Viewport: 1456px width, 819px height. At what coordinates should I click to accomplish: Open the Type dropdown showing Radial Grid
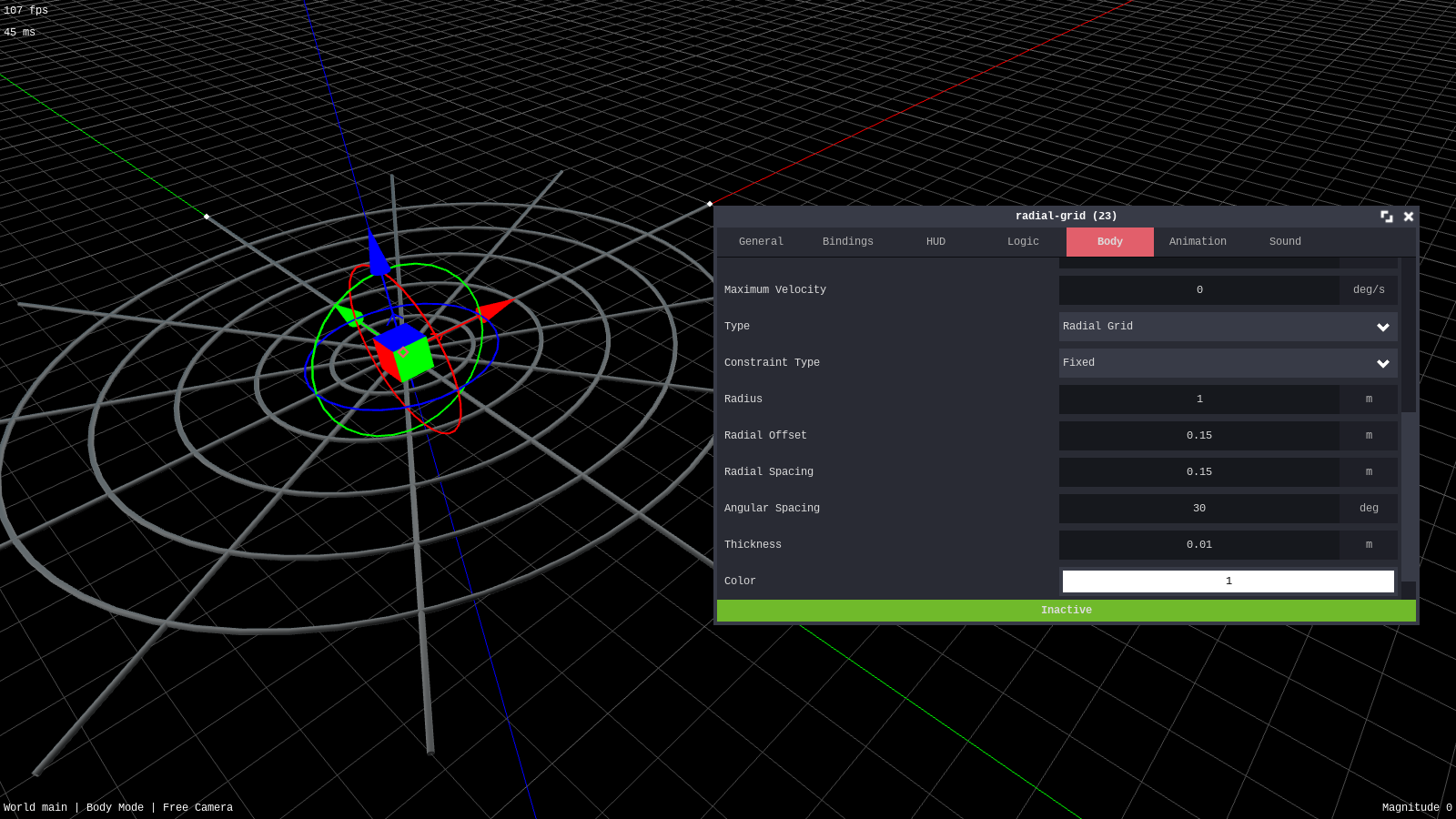1228,327
